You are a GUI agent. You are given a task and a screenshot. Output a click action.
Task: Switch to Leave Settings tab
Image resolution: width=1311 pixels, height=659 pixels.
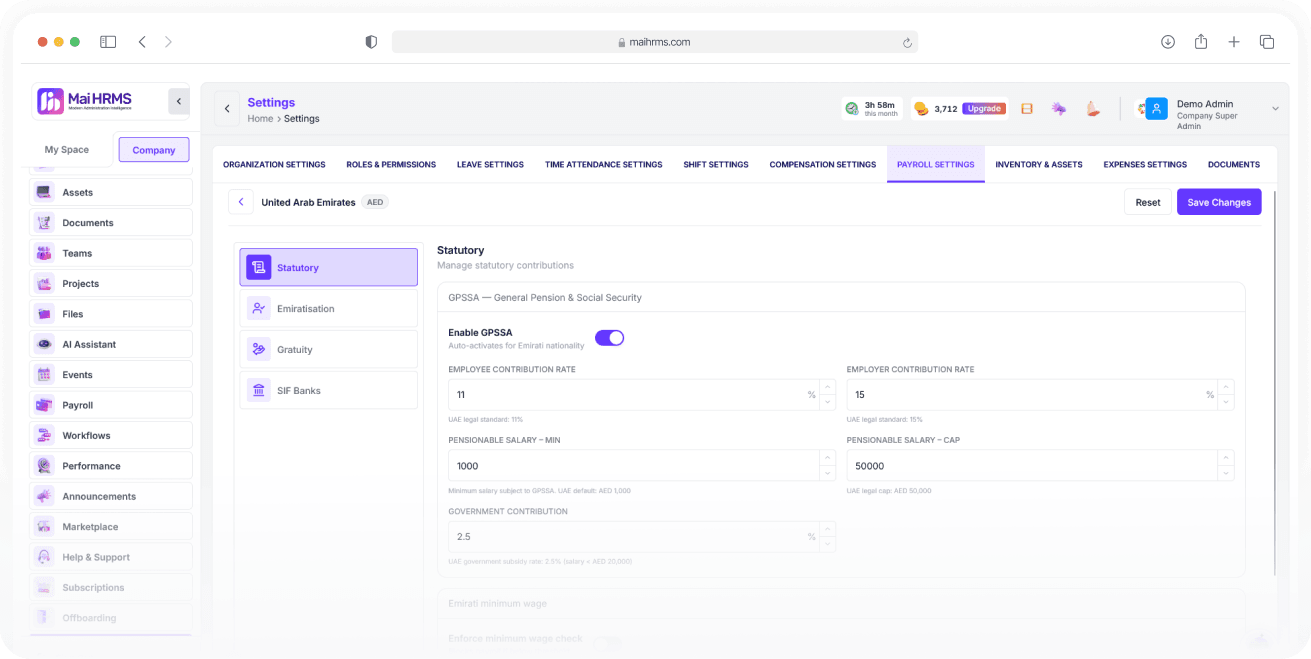tap(490, 165)
